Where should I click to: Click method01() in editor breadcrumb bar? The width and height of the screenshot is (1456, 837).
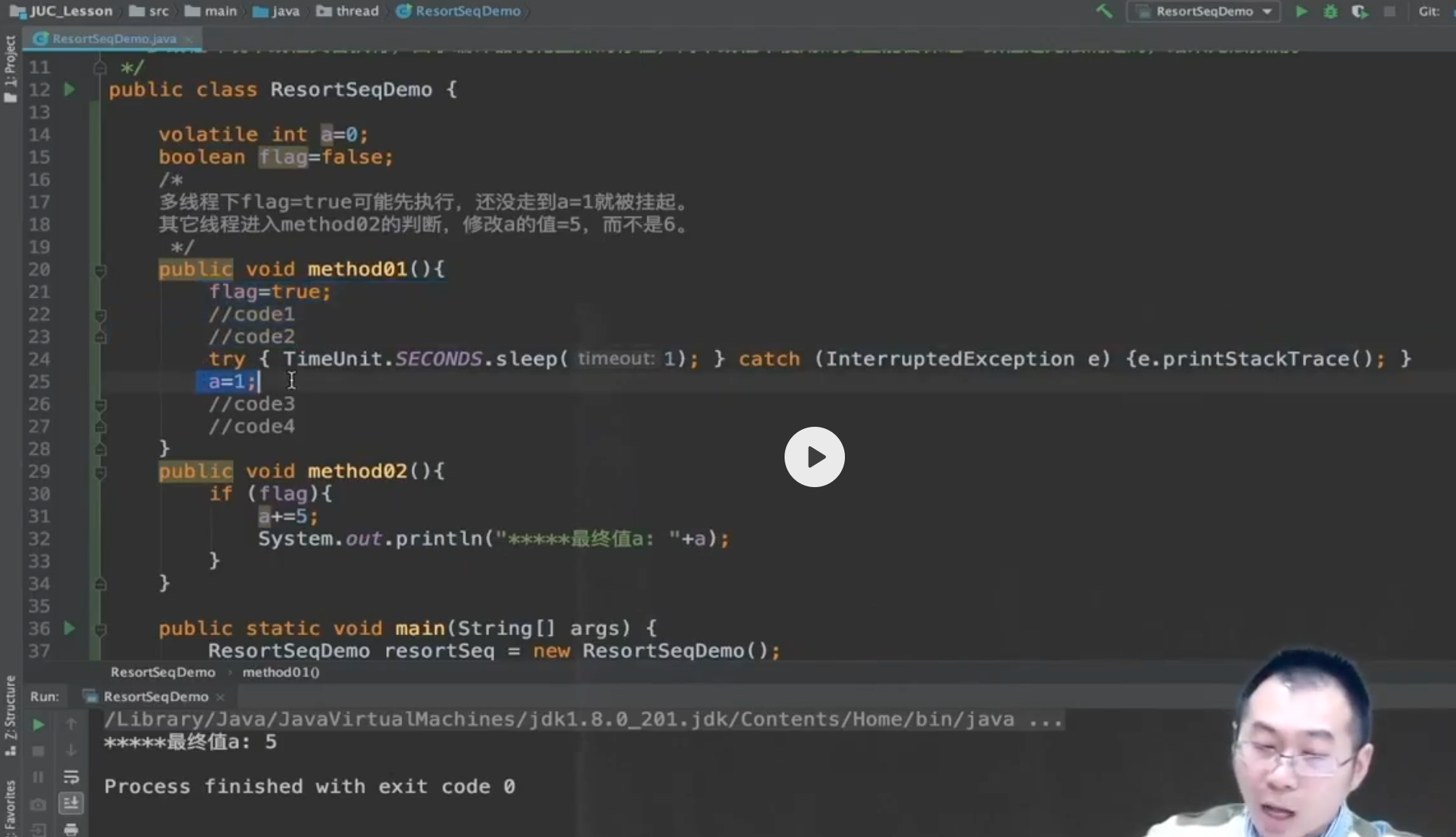coord(281,673)
